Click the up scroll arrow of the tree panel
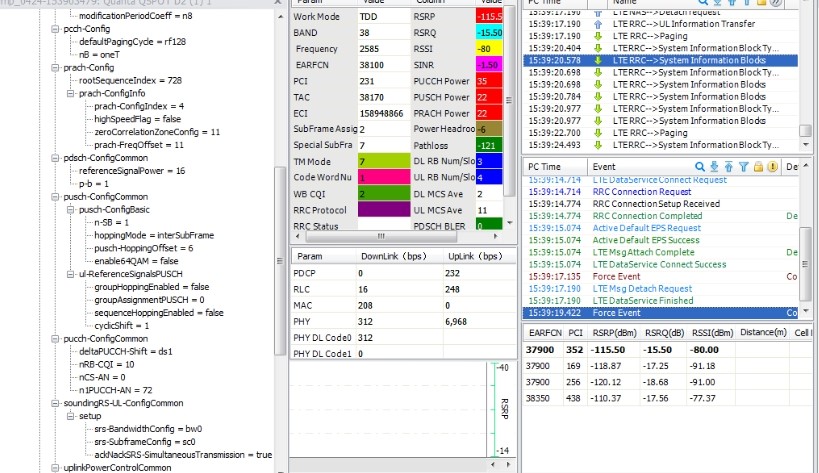Screen dimensions: 819x473 coord(280,17)
